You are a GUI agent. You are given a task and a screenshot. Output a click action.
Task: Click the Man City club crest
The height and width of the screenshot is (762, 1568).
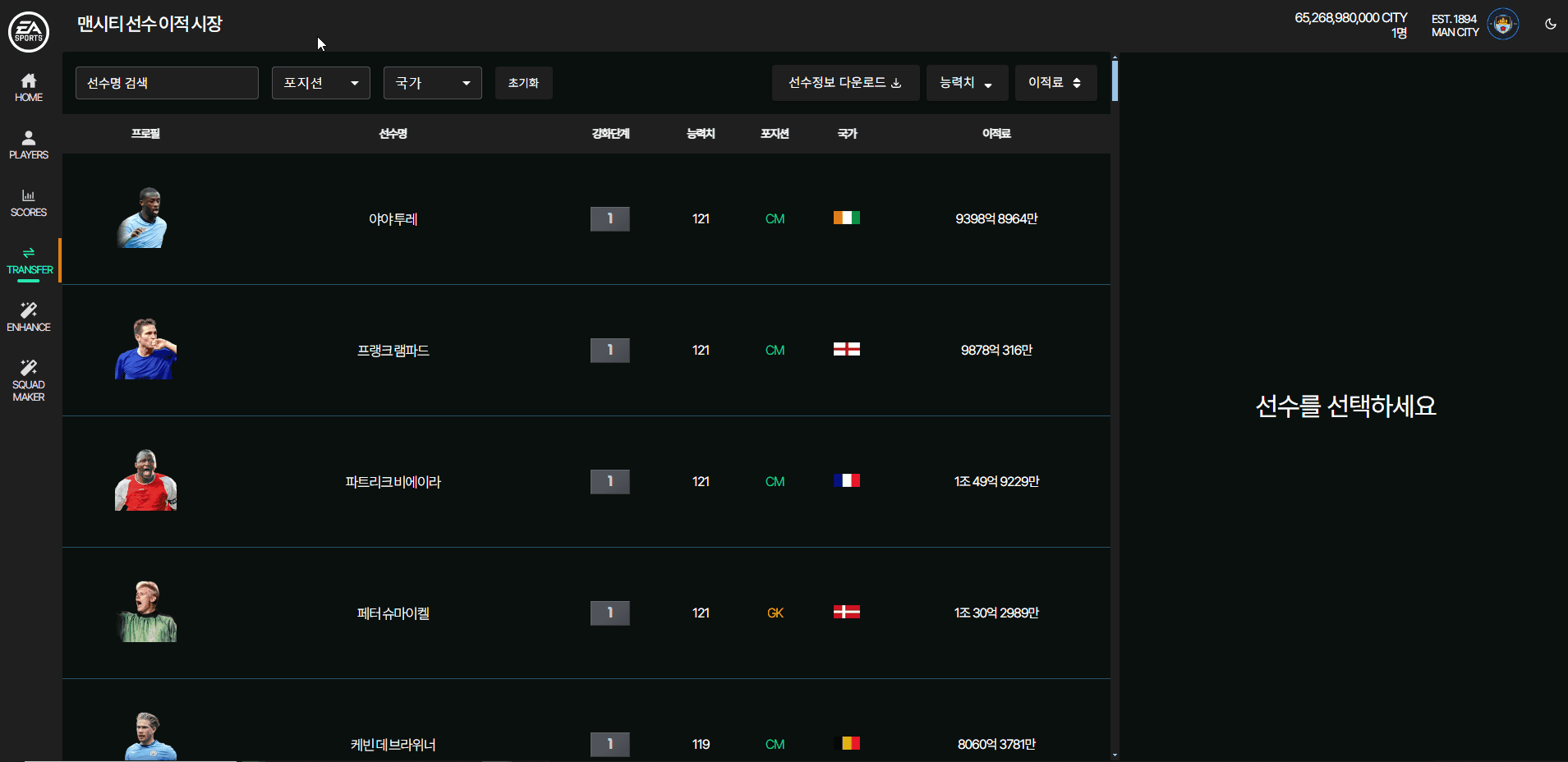click(x=1503, y=25)
